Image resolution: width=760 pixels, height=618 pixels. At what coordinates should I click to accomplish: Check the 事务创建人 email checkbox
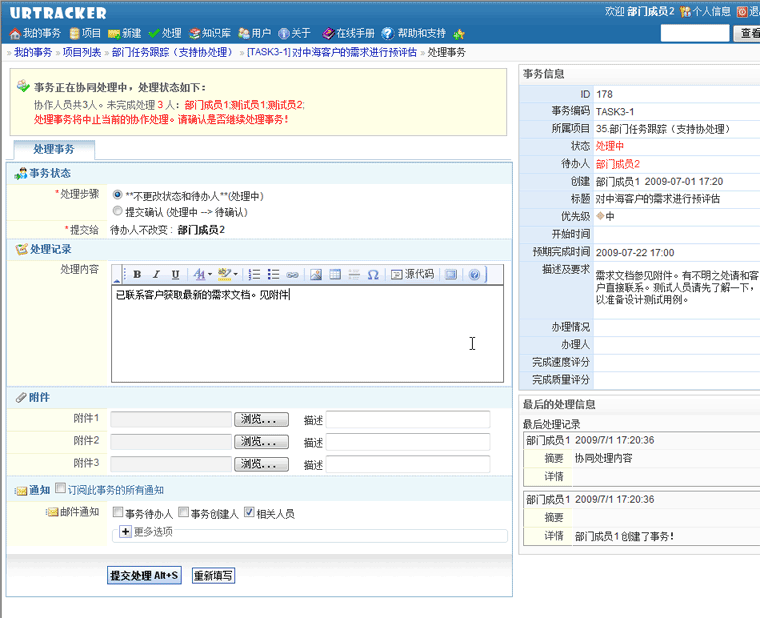(x=183, y=512)
